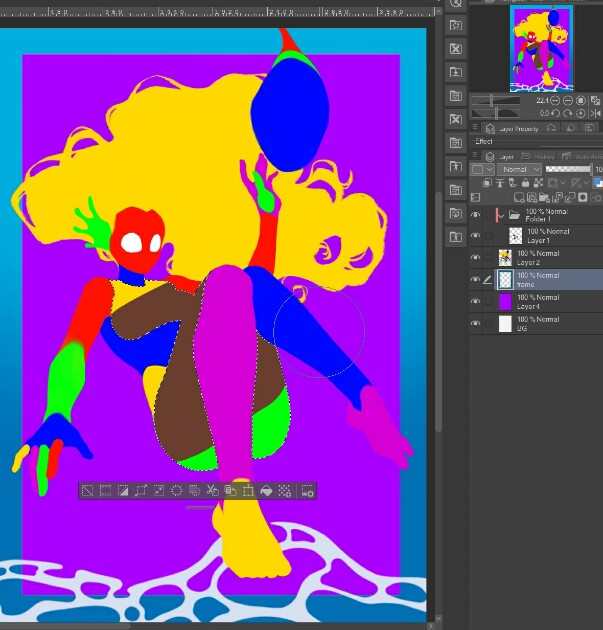Image resolution: width=603 pixels, height=630 pixels.
Task: Click the scissors Cut and paste icon
Action: click(212, 491)
